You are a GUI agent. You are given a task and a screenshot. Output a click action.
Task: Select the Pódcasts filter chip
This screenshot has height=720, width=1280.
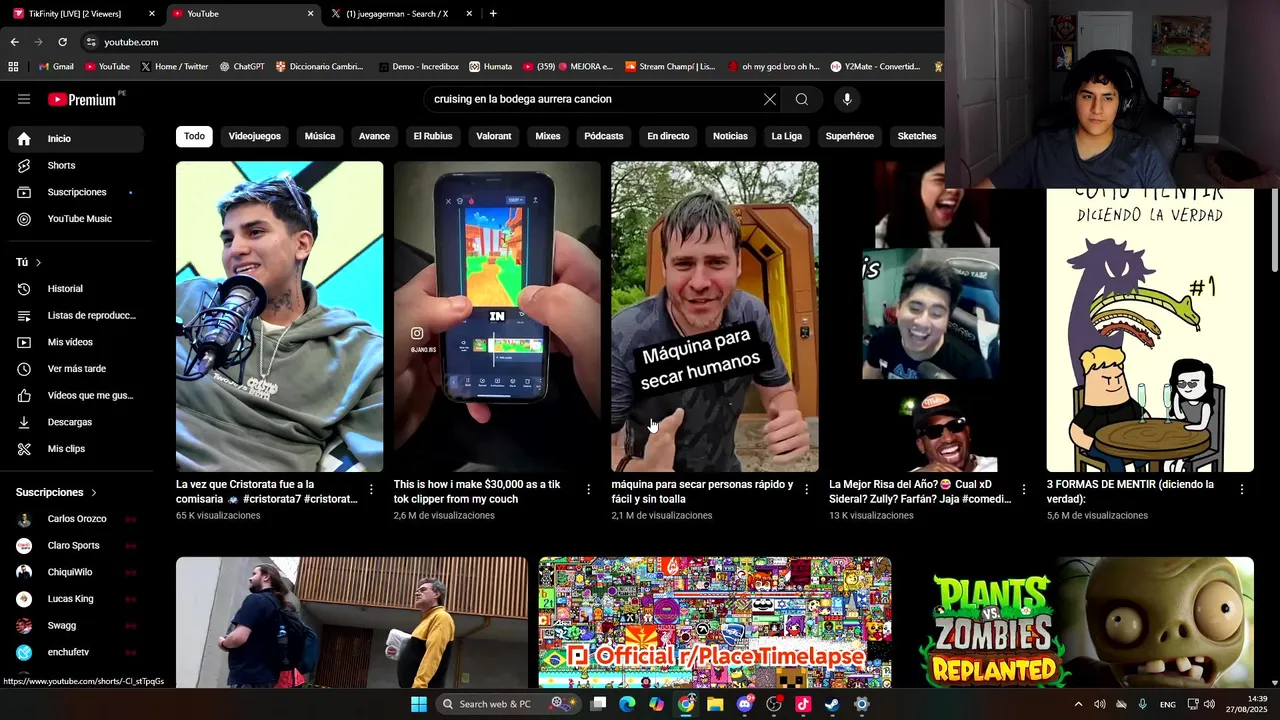[x=604, y=136]
